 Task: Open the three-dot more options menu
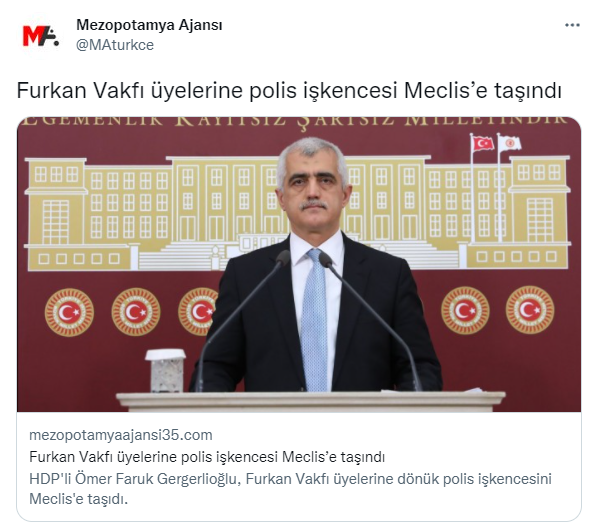point(572,26)
